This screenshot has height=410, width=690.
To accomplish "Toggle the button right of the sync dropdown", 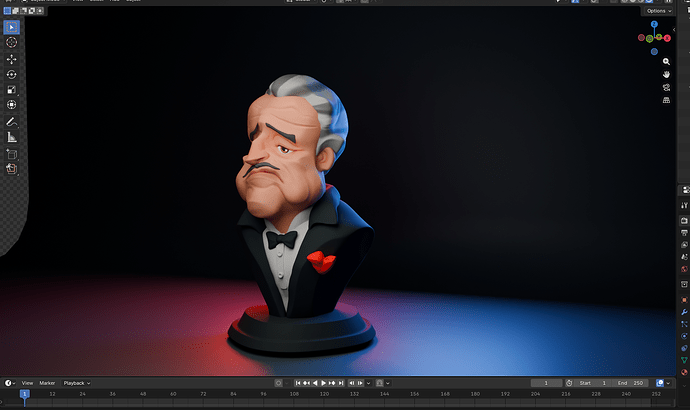I will coord(379,383).
